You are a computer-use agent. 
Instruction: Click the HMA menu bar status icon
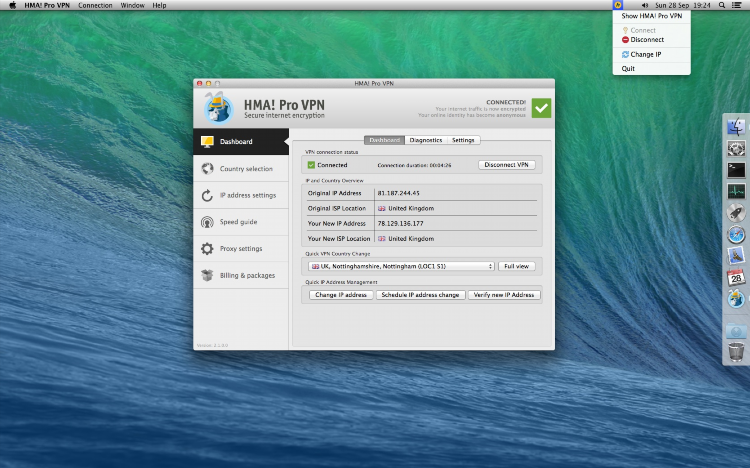click(618, 5)
